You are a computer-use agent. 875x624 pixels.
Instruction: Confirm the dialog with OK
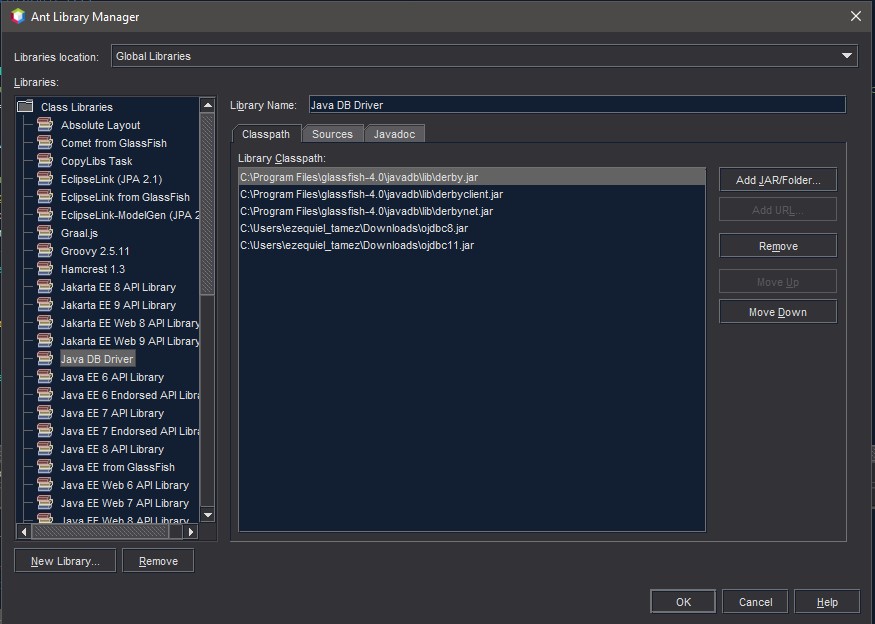click(x=683, y=602)
